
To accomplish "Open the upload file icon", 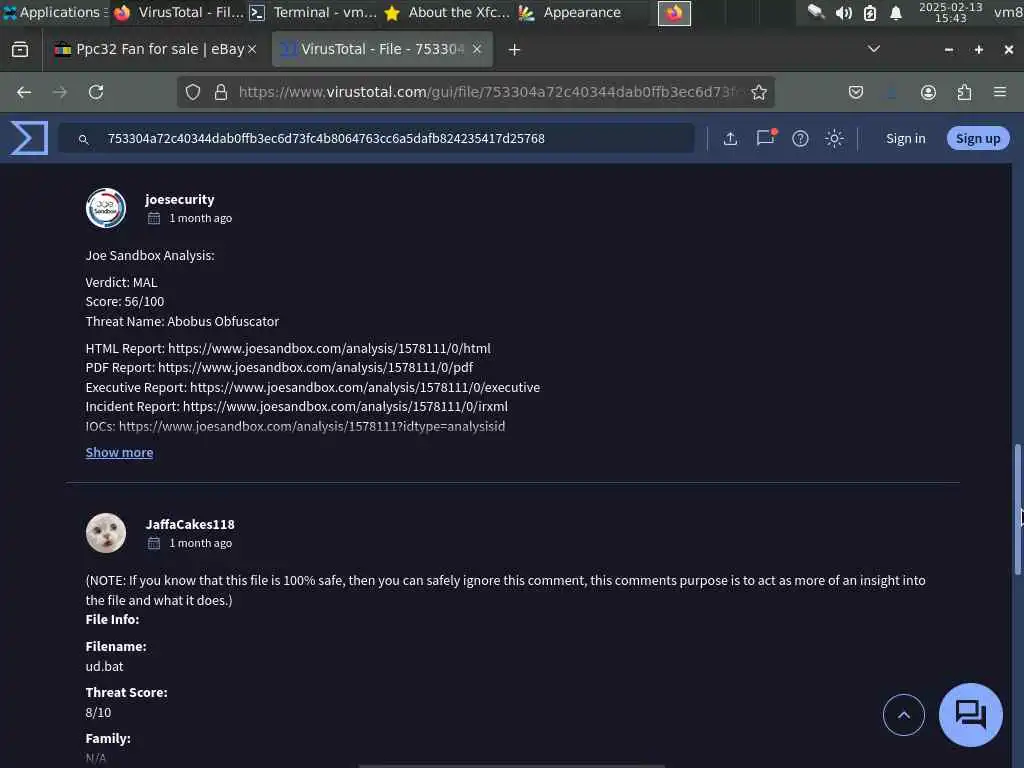I will pyautogui.click(x=730, y=138).
